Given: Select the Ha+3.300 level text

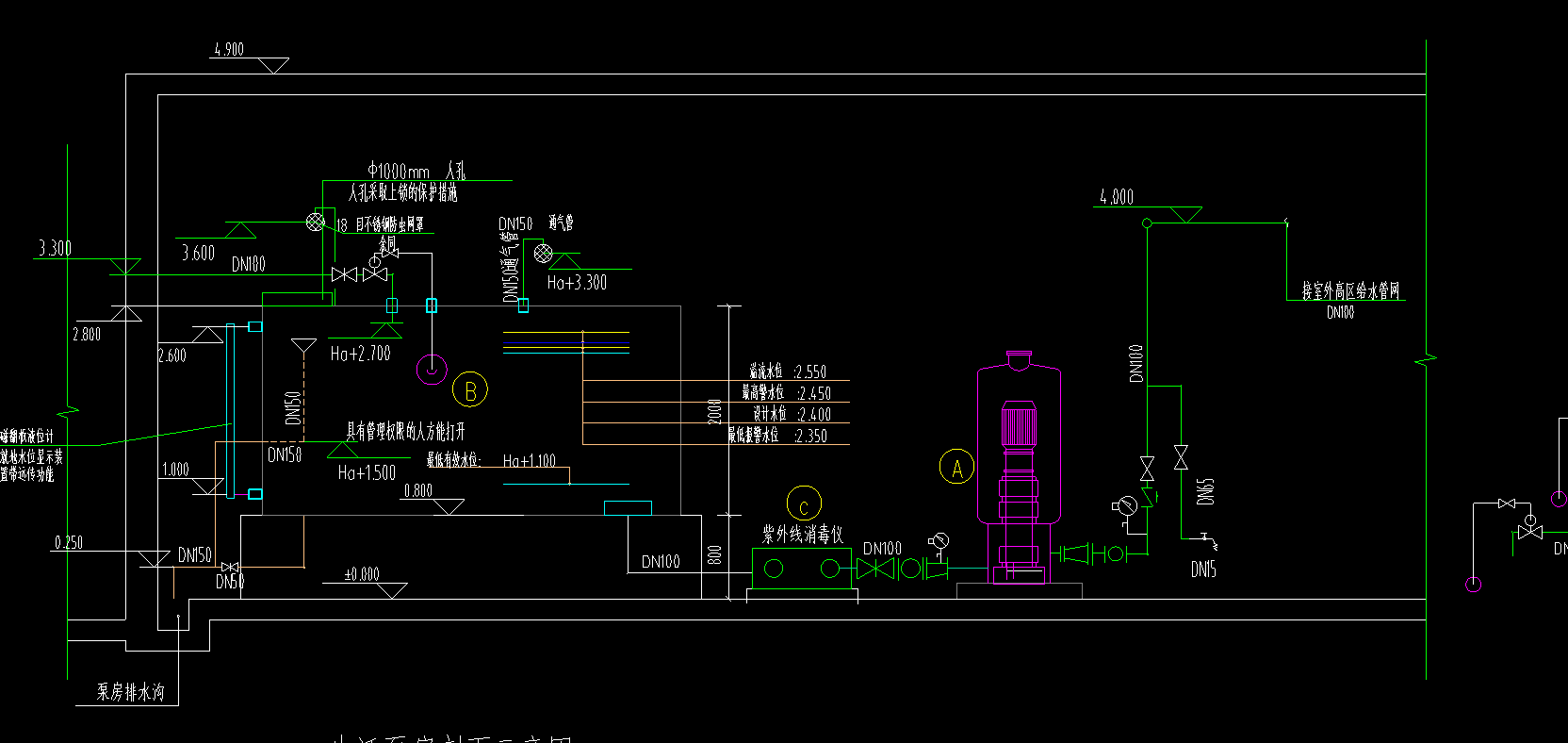Looking at the screenshot, I should click(x=577, y=282).
